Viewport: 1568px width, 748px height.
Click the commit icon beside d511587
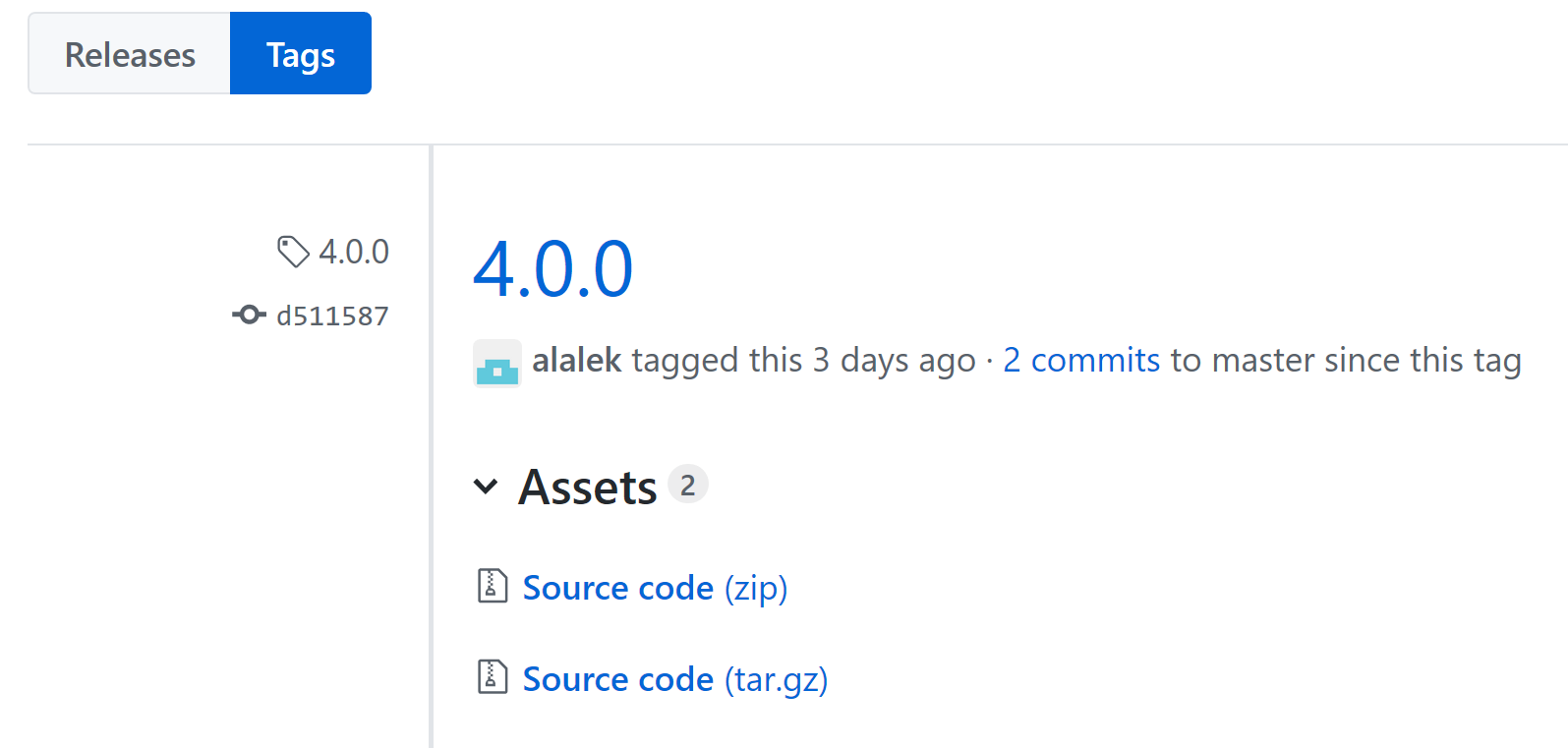click(249, 315)
